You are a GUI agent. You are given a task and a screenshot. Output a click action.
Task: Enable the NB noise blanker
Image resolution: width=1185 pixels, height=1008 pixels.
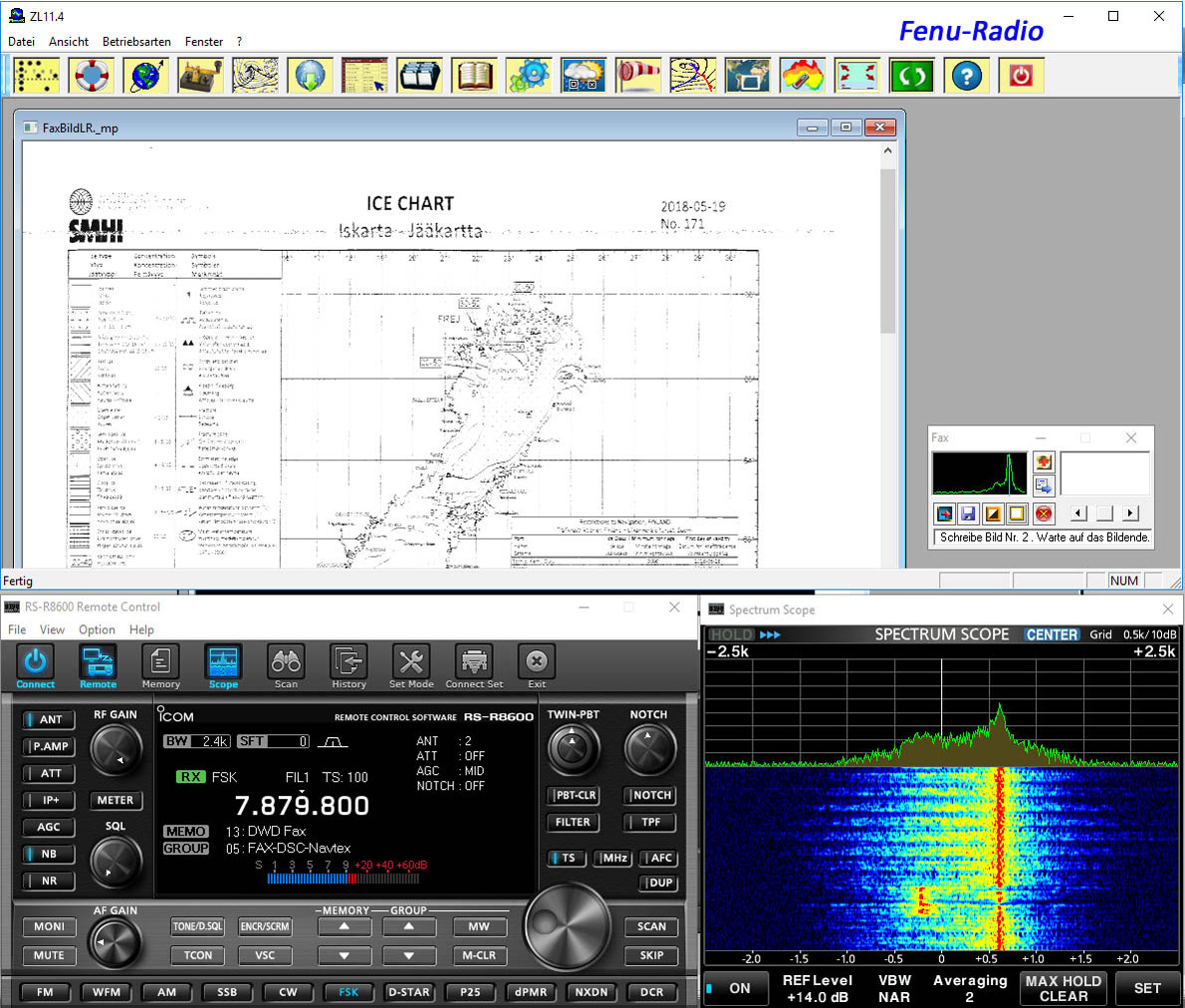pos(48,854)
